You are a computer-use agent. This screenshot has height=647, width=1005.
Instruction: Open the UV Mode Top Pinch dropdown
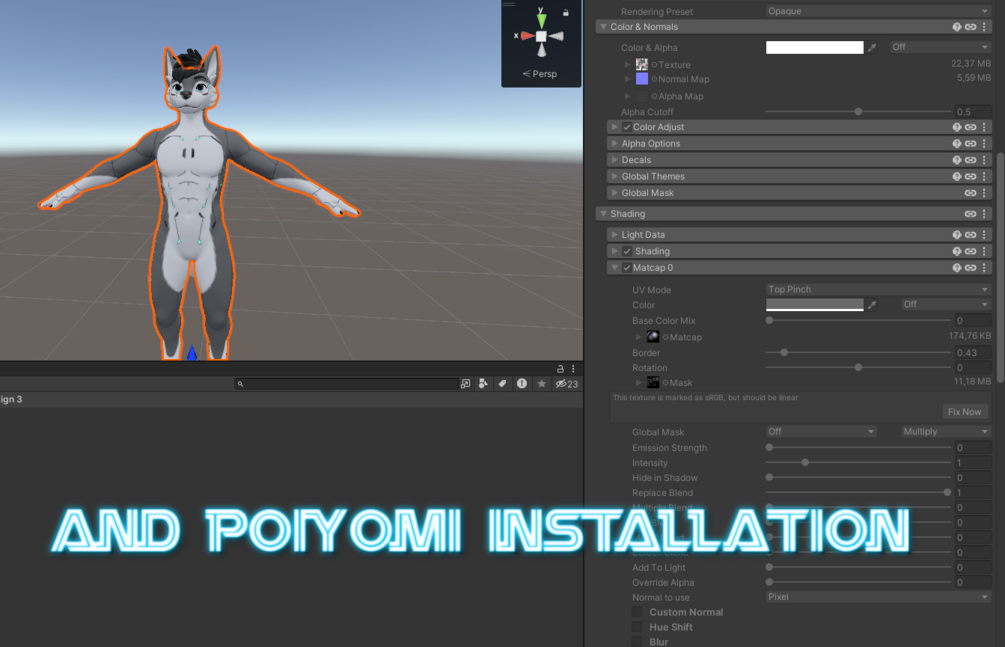click(x=878, y=289)
